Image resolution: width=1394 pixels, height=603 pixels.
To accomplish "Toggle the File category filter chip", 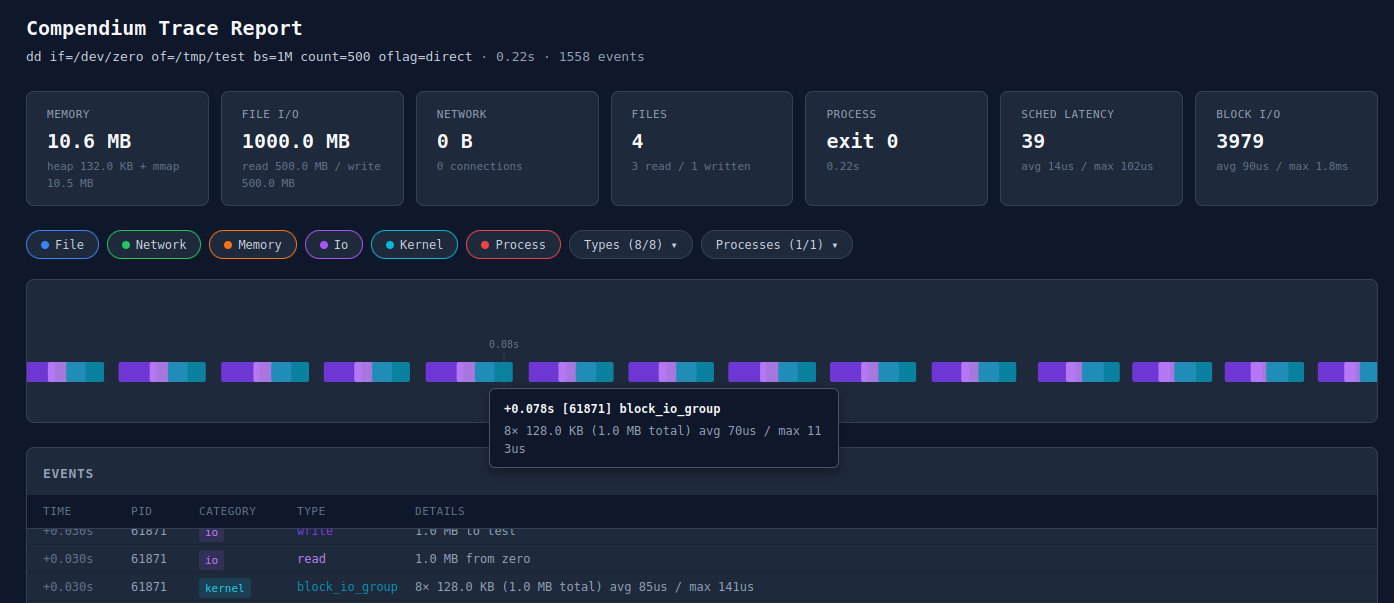I will pos(62,245).
